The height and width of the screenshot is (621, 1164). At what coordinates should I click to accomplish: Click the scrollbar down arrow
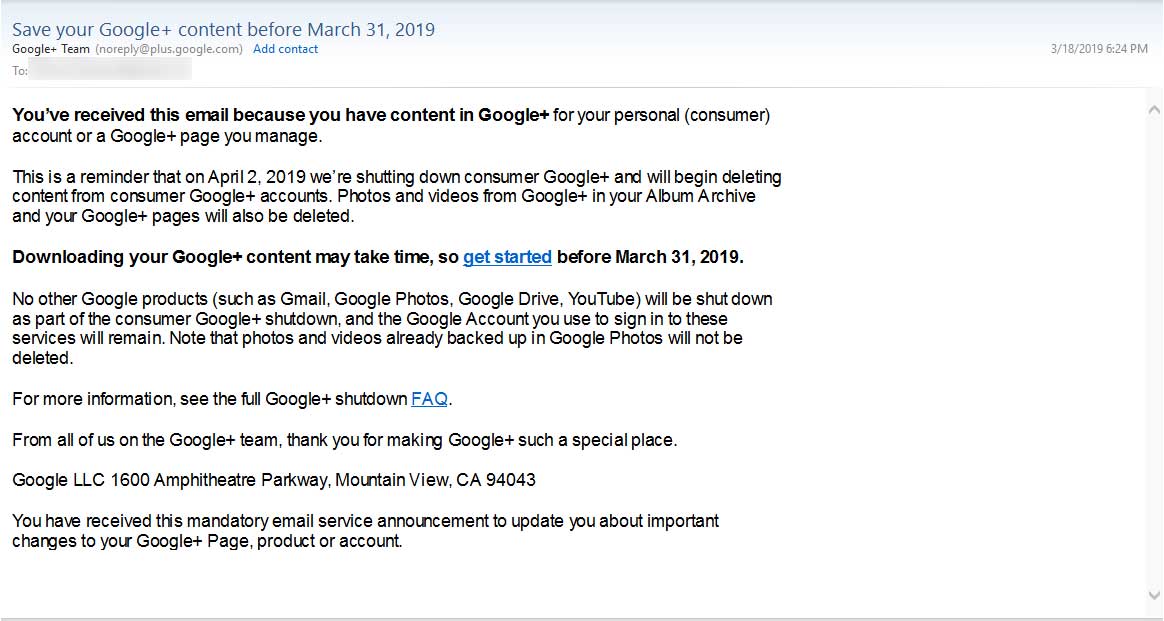click(x=1154, y=595)
